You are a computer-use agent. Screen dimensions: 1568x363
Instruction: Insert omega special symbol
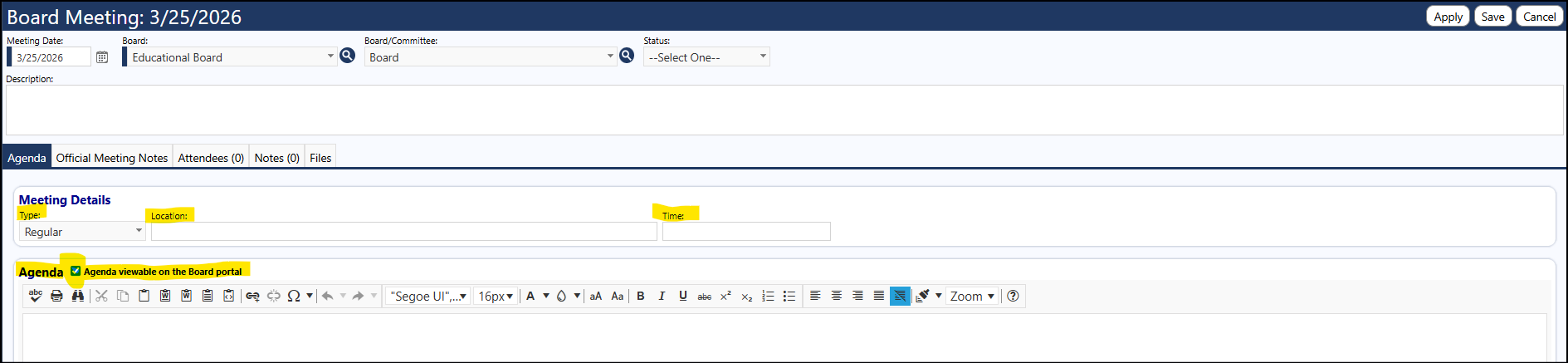294,296
